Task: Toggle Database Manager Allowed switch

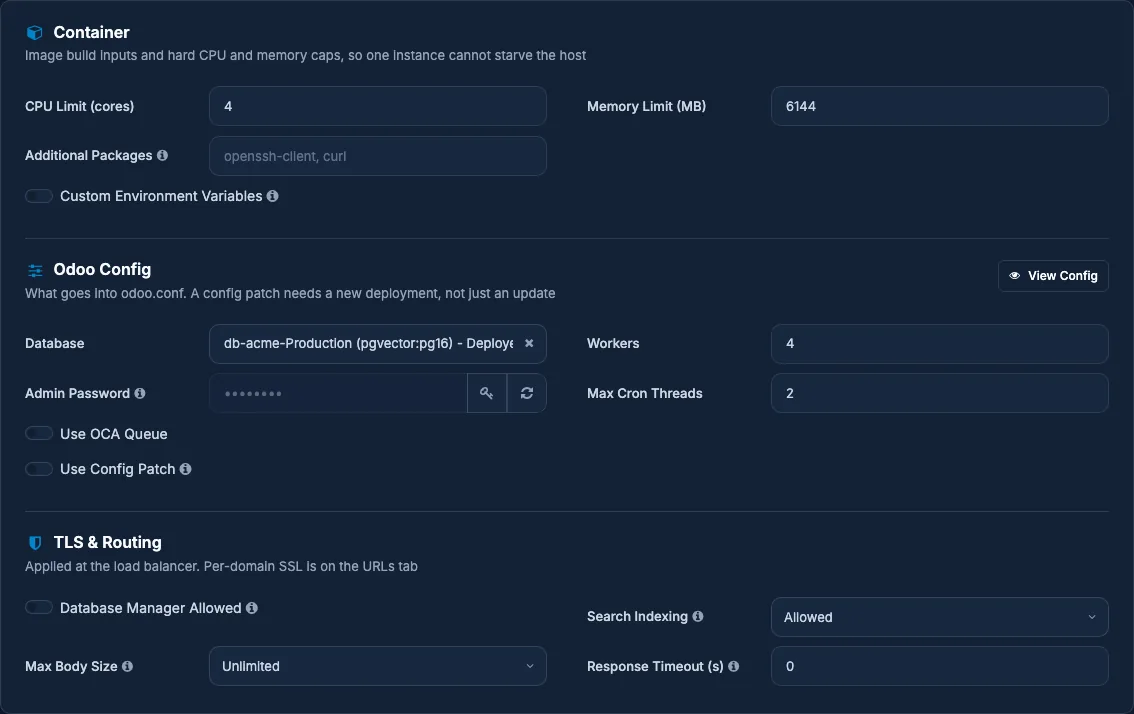Action: pyautogui.click(x=39, y=608)
